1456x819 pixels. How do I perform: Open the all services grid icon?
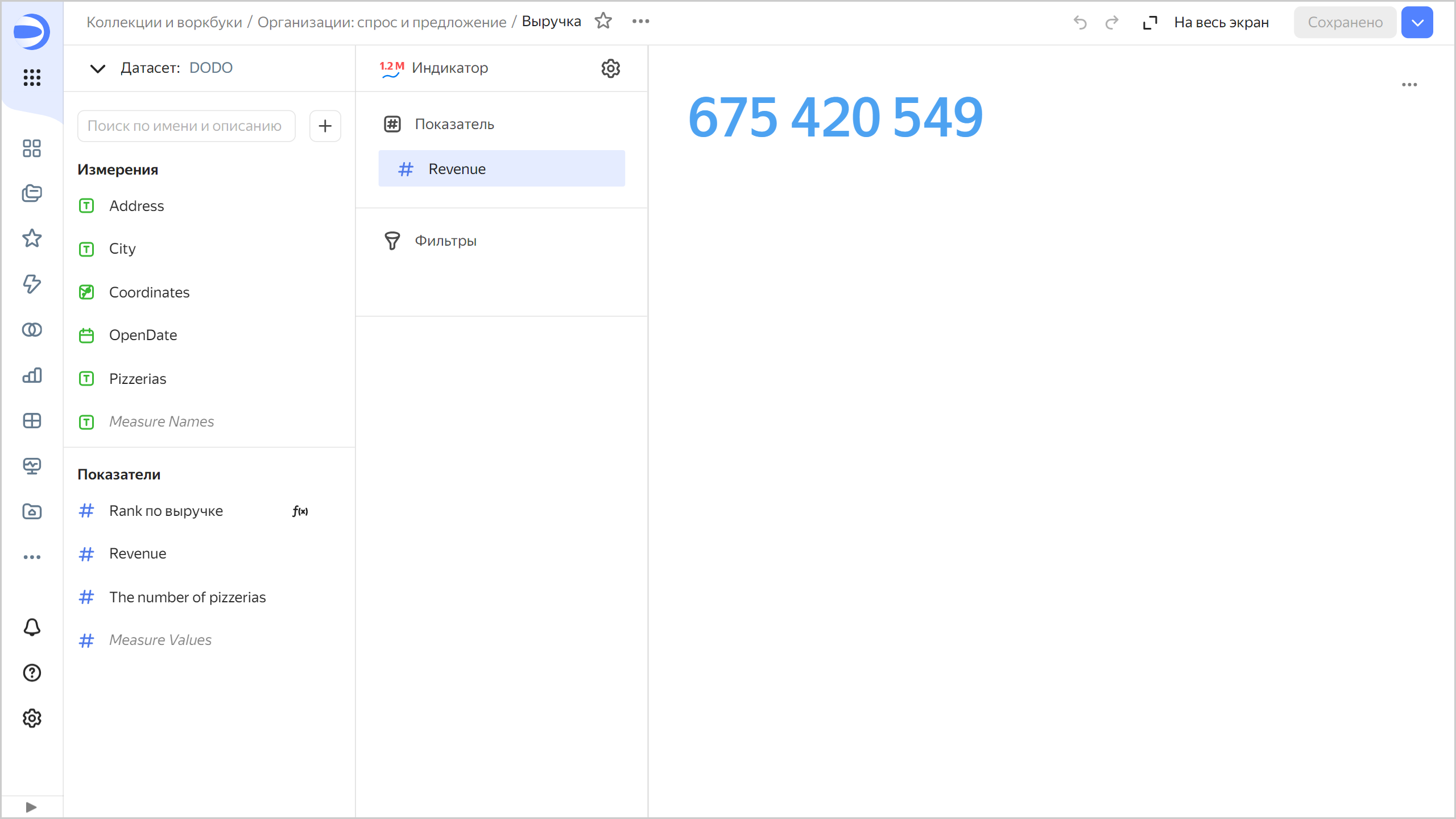(32, 77)
